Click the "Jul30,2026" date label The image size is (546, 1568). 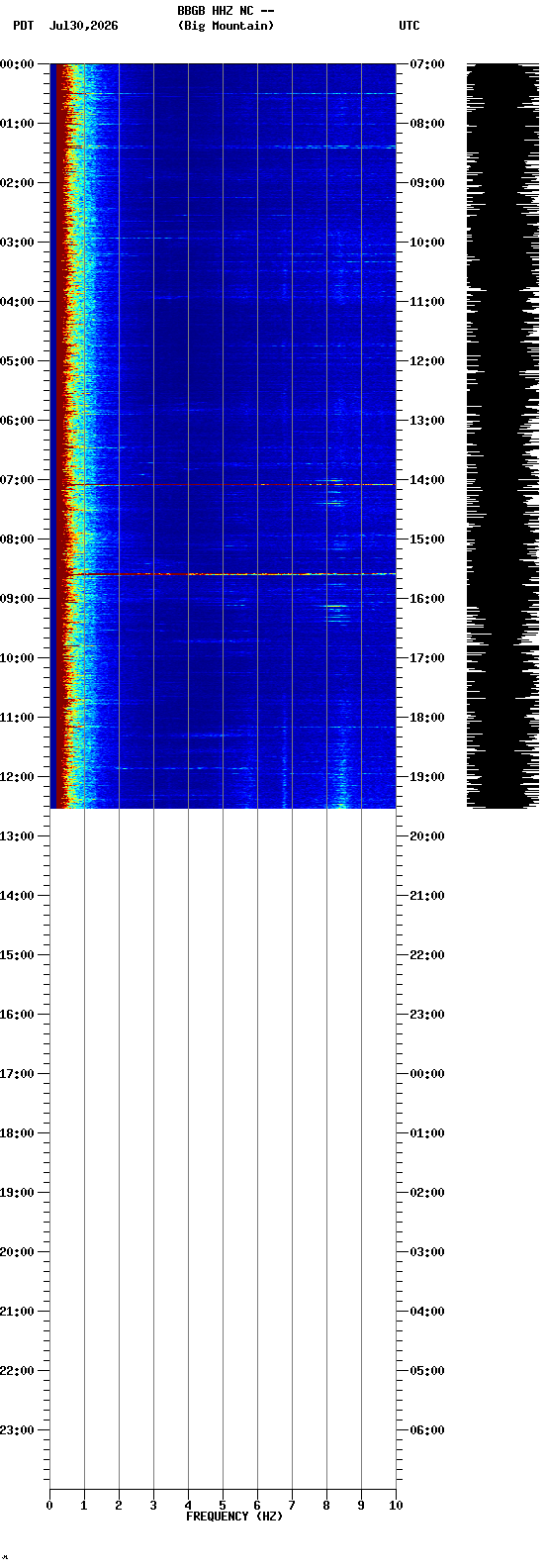click(x=83, y=26)
